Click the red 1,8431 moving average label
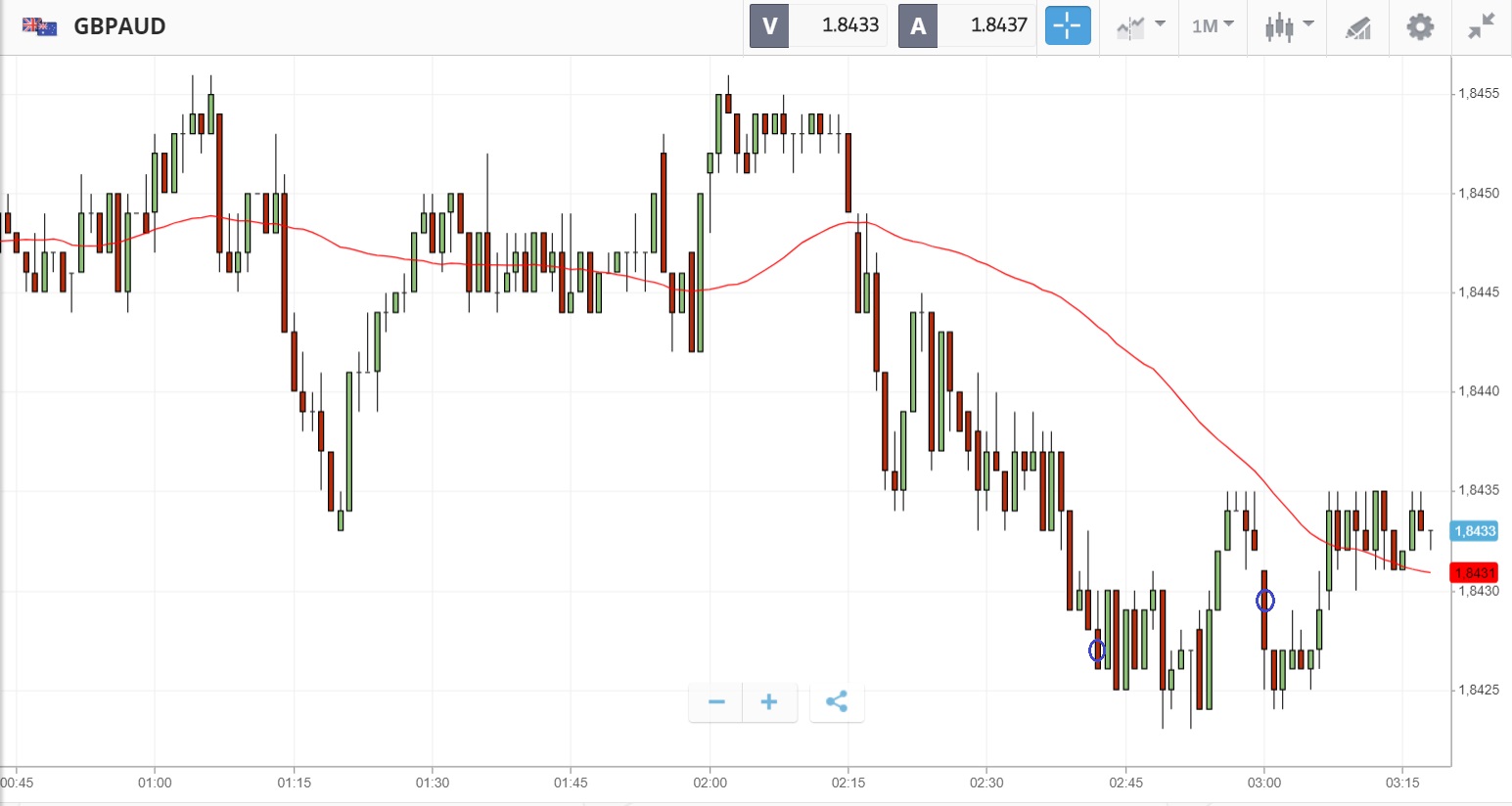This screenshot has height=806, width=1512. (x=1475, y=572)
